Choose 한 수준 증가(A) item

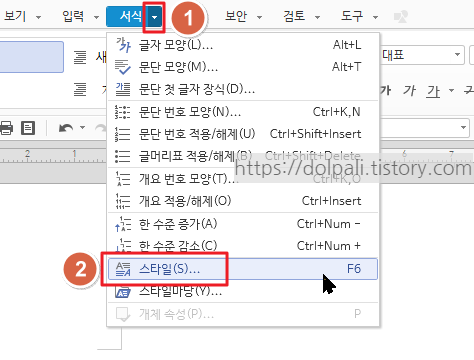[x=243, y=224]
